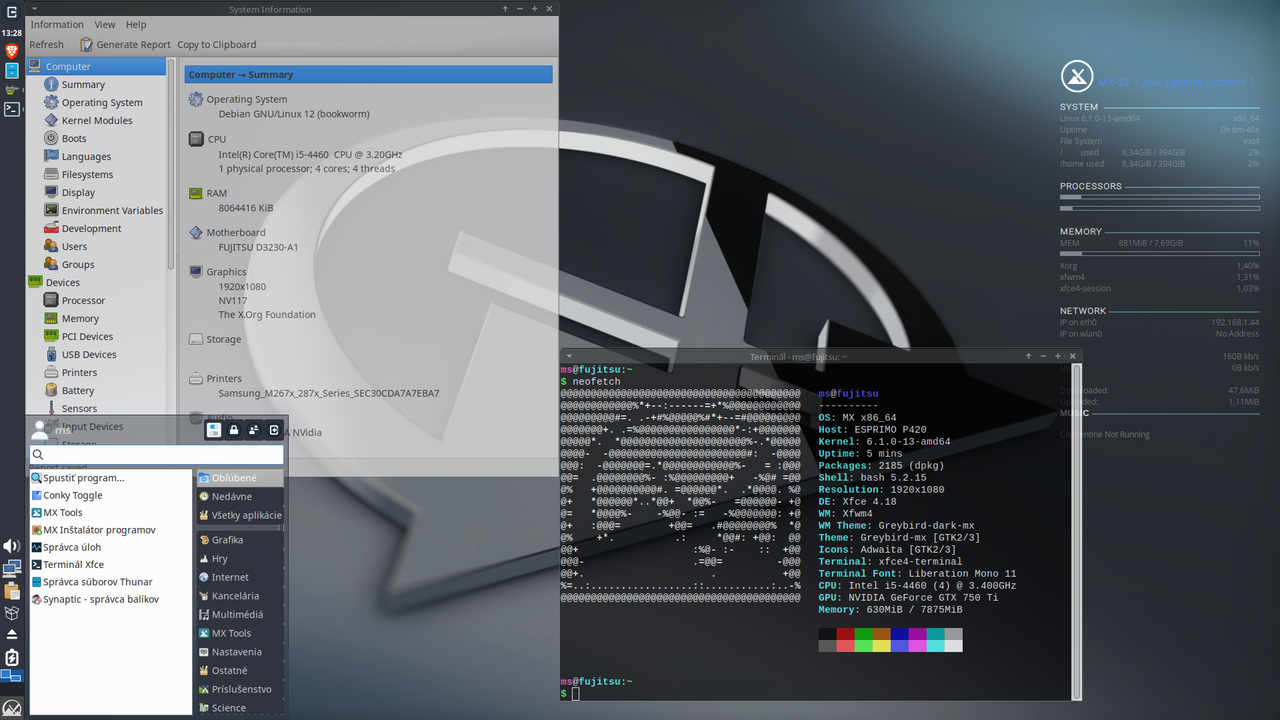This screenshot has height=720, width=1280.
Task: Launch Spustiť program... from the menu
Action: coord(78,478)
